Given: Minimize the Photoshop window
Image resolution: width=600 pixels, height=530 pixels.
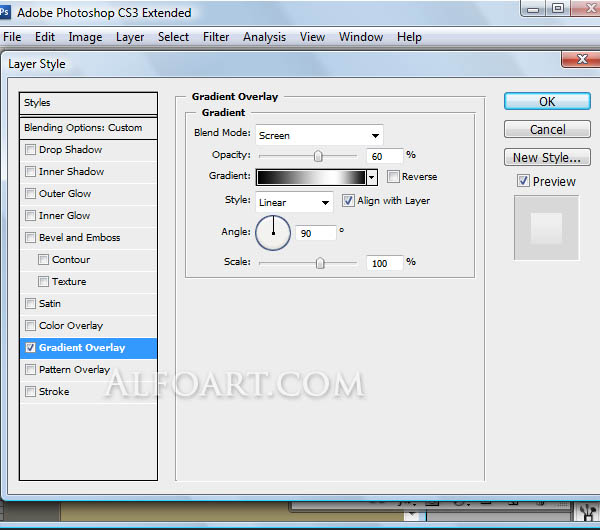Looking at the screenshot, I should click(533, 8).
